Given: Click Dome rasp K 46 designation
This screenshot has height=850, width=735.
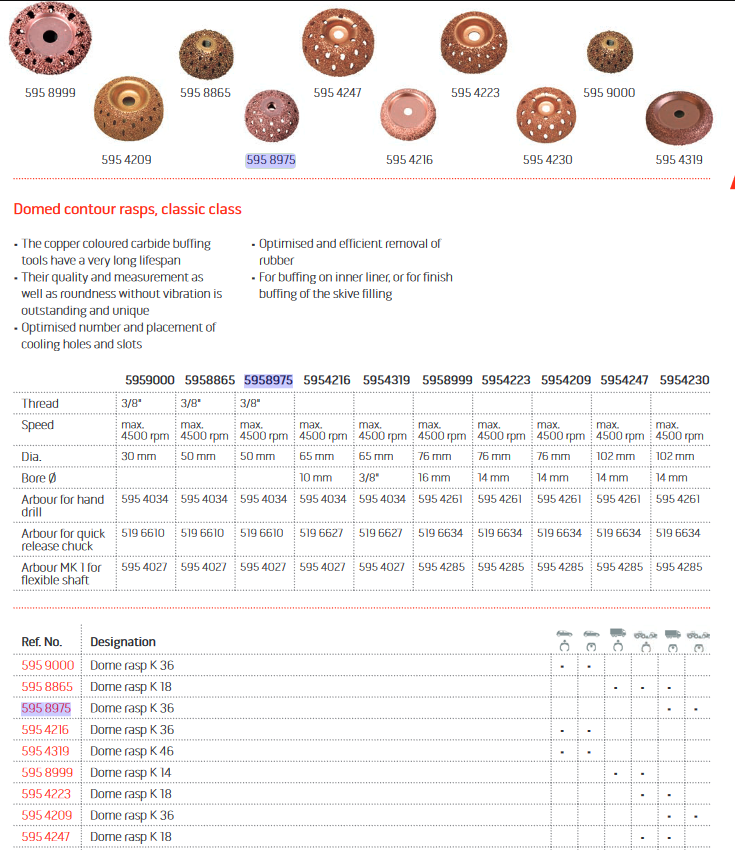Looking at the screenshot, I should click(132, 751).
